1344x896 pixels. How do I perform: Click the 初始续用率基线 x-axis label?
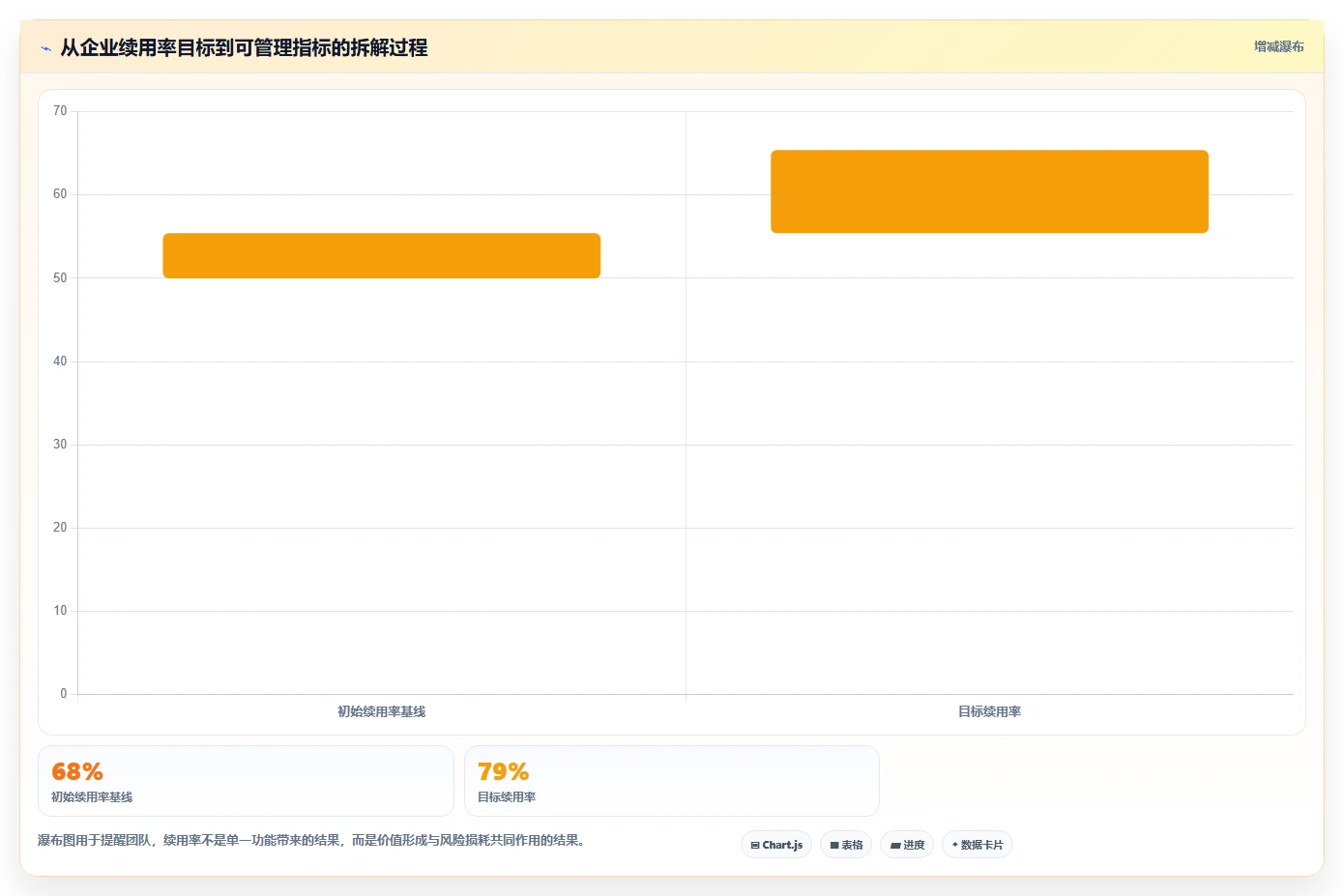(381, 711)
